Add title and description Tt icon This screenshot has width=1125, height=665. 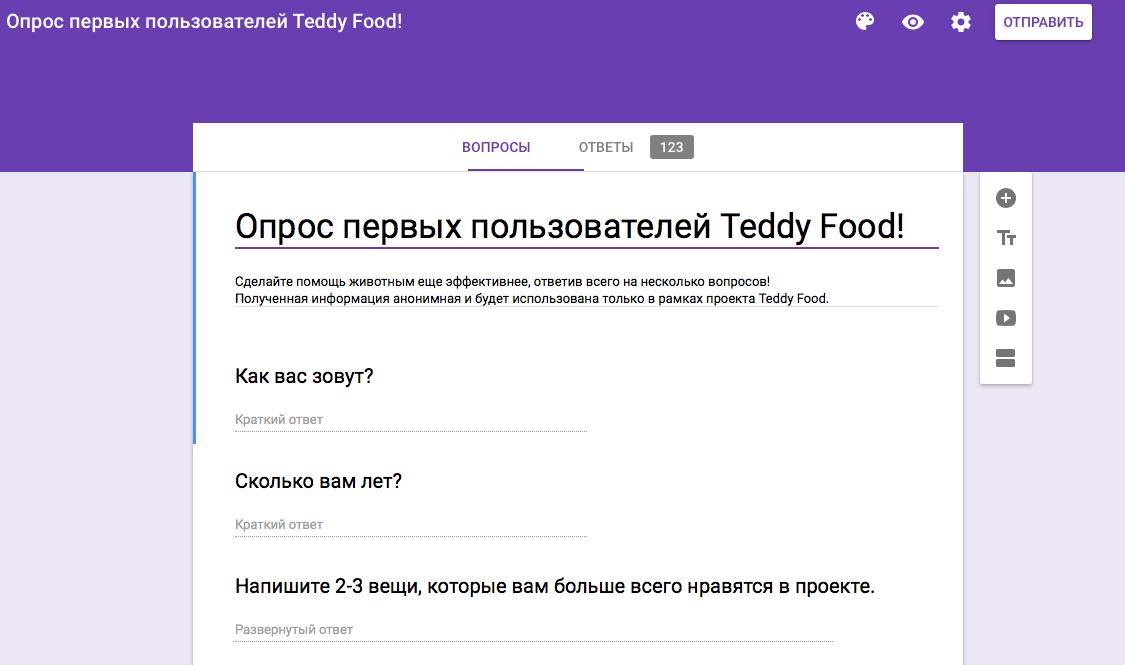point(1006,237)
